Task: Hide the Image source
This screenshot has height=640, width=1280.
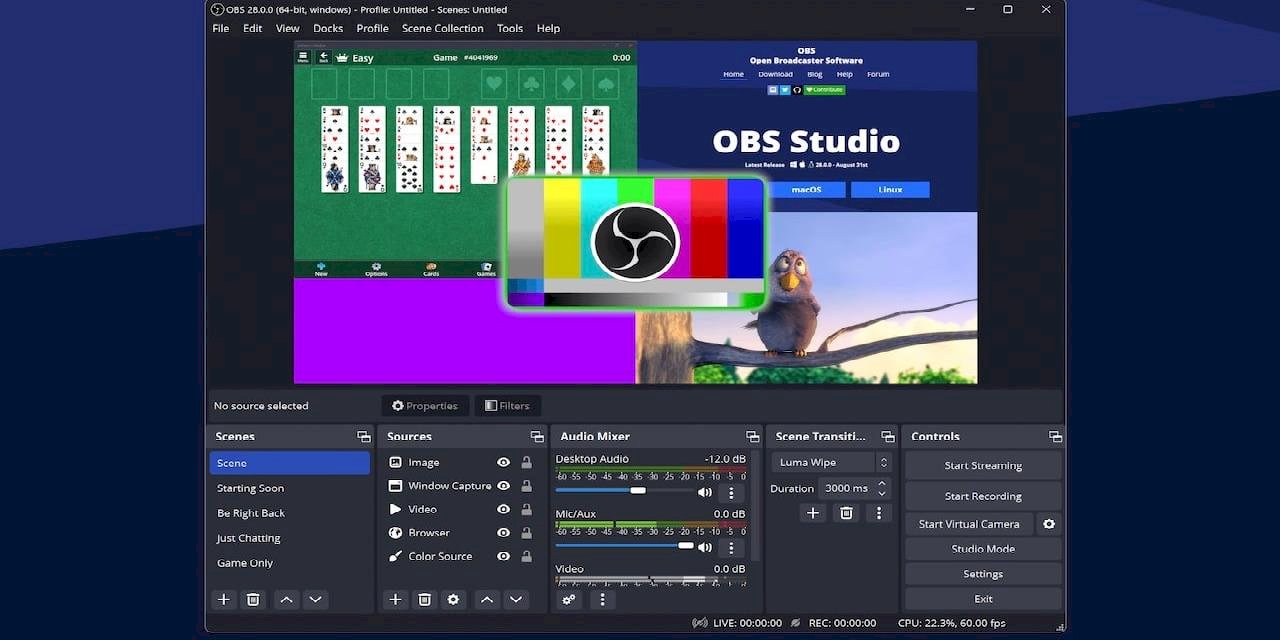Action: pyautogui.click(x=503, y=462)
